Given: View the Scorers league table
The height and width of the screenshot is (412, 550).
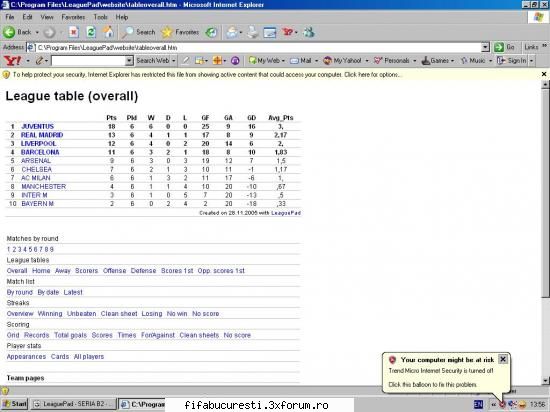Looking at the screenshot, I should pyautogui.click(x=86, y=271).
